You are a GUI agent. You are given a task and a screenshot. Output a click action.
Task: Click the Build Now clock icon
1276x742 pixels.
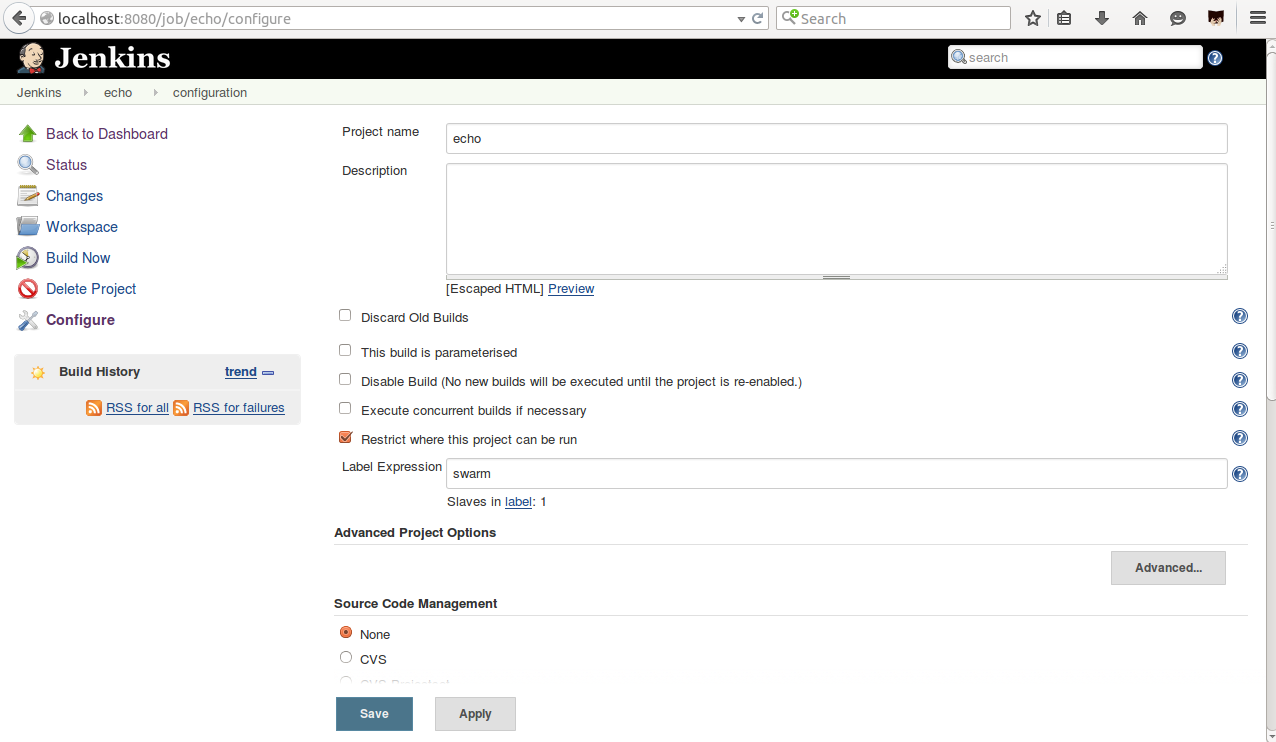pos(28,258)
